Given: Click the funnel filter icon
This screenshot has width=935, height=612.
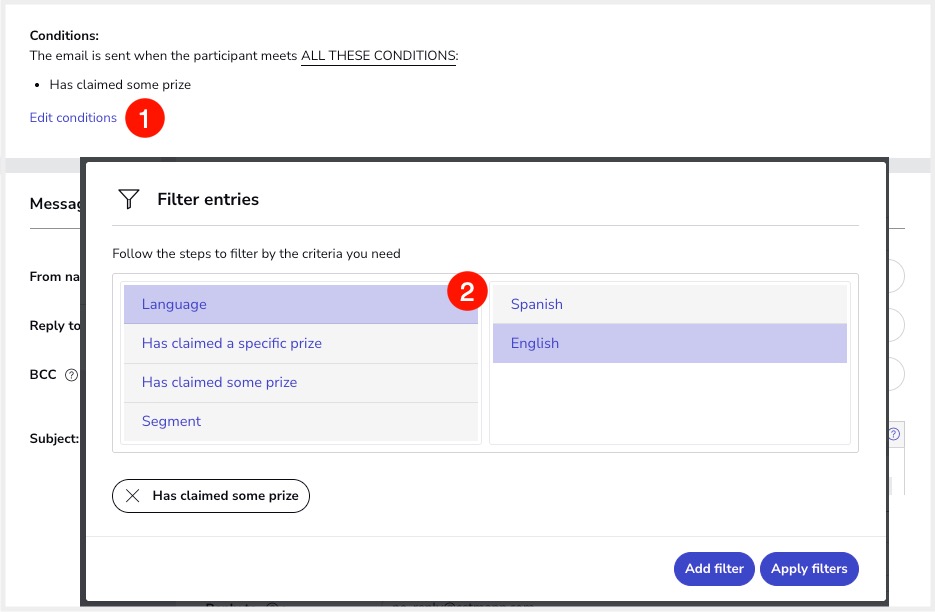Looking at the screenshot, I should coord(128,199).
